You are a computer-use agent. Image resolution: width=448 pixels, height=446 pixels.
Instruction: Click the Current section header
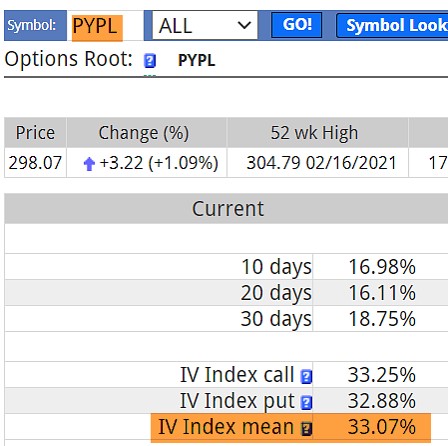coord(227,209)
